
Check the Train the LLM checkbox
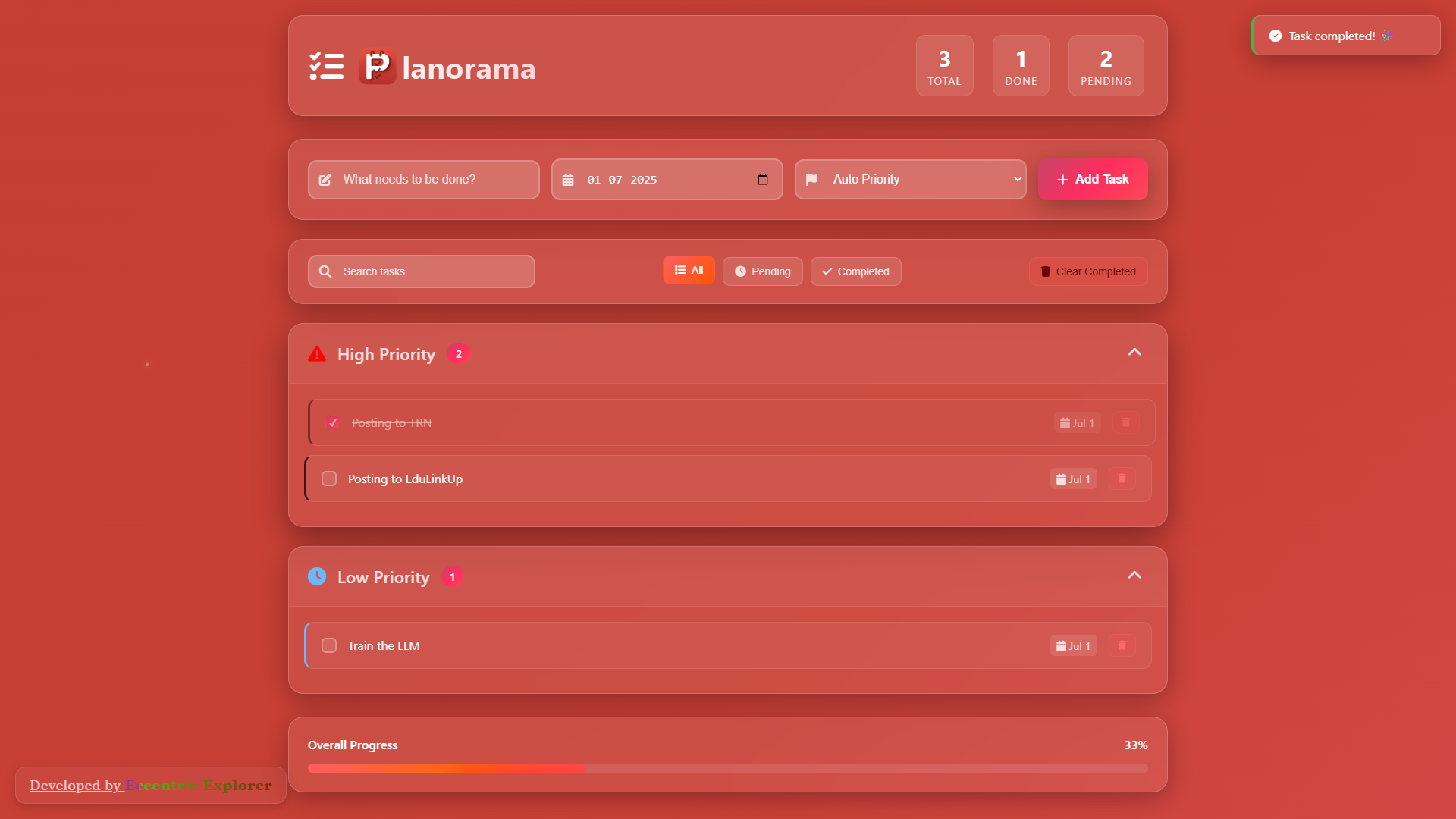(329, 645)
